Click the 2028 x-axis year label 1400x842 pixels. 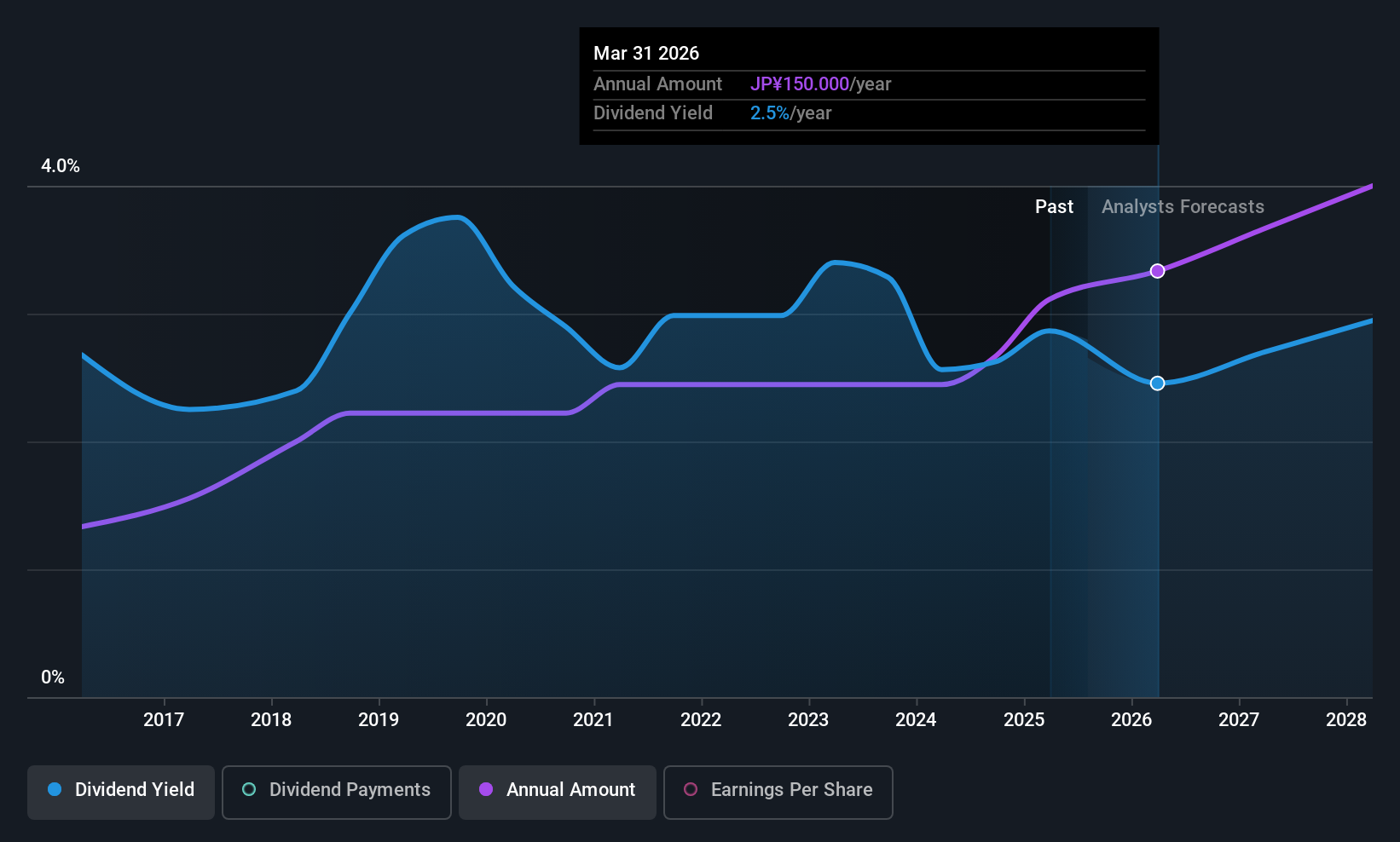coord(1346,719)
